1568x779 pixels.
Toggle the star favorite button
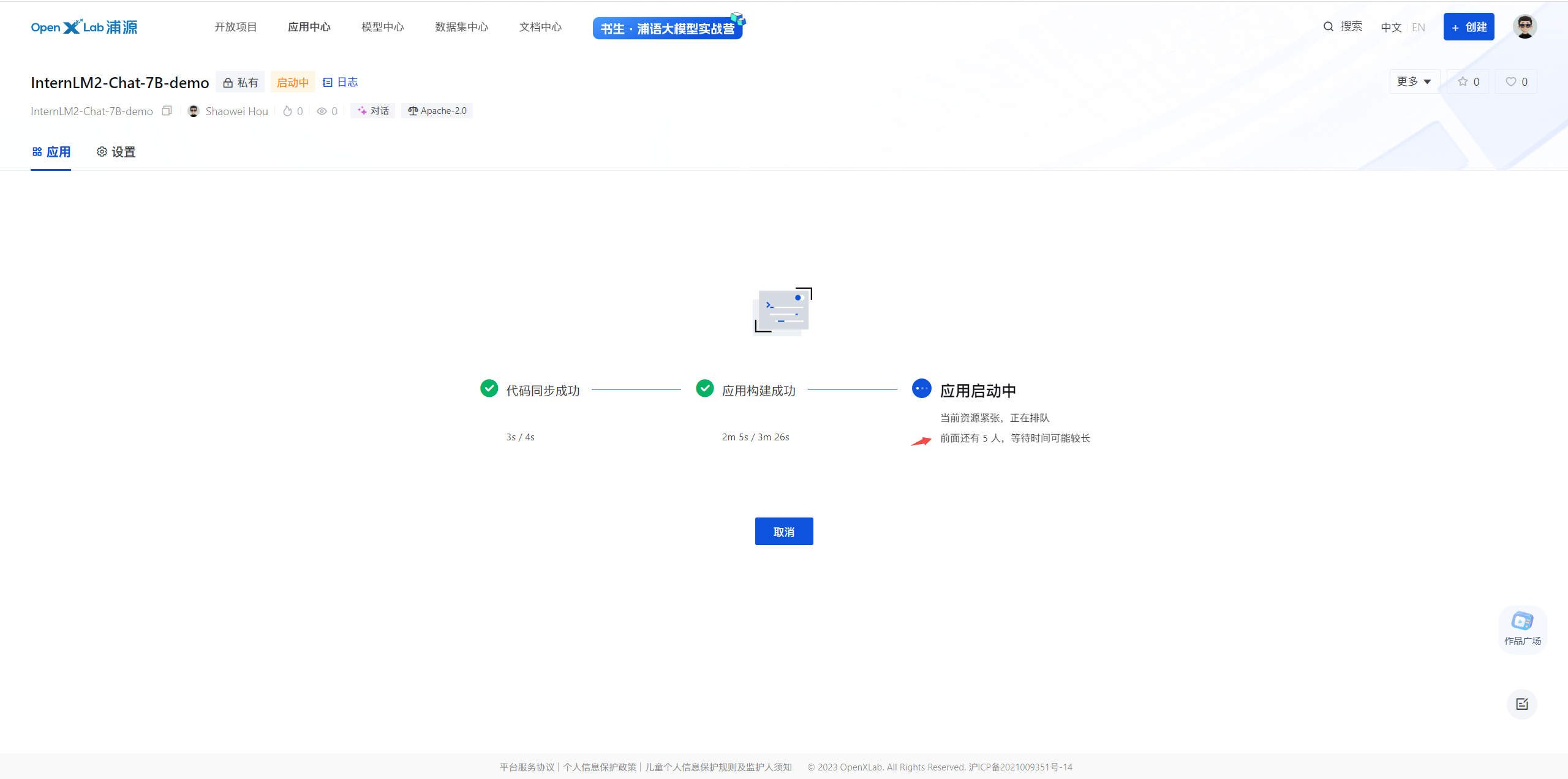1468,81
